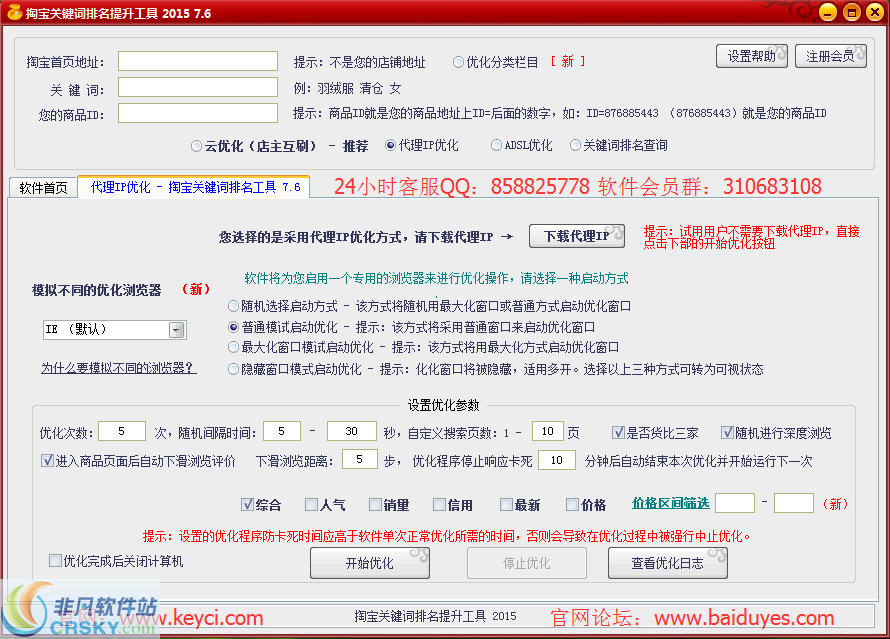Minimize the window with yellow button
The image size is (890, 639).
click(828, 12)
